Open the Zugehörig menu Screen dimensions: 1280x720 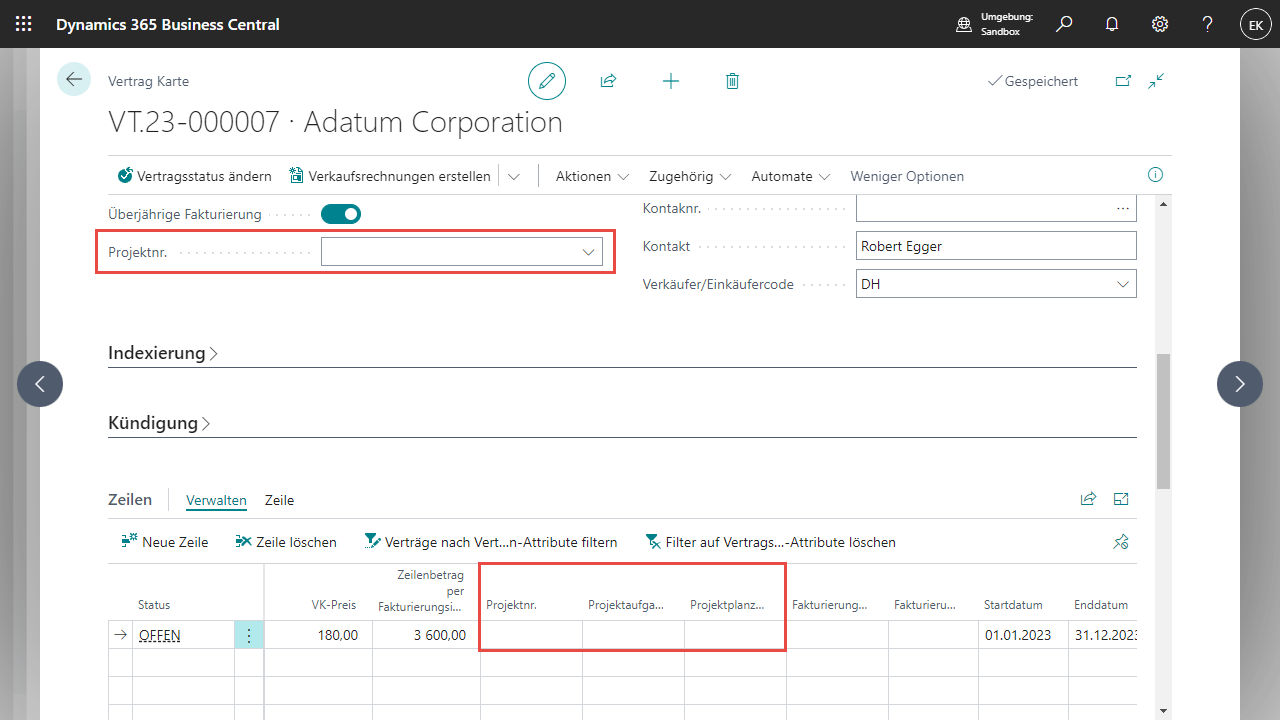coord(690,176)
